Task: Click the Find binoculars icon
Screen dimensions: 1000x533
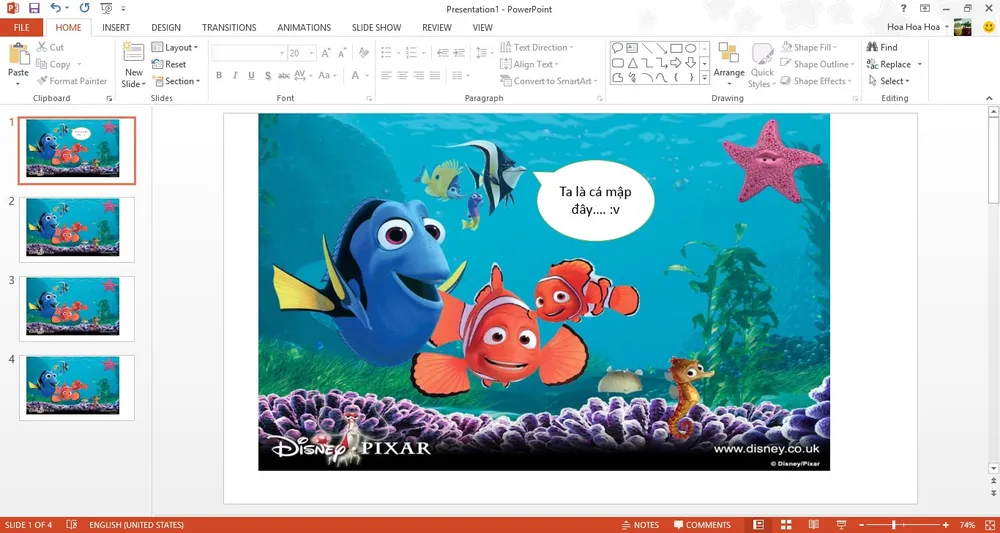Action: 872,47
